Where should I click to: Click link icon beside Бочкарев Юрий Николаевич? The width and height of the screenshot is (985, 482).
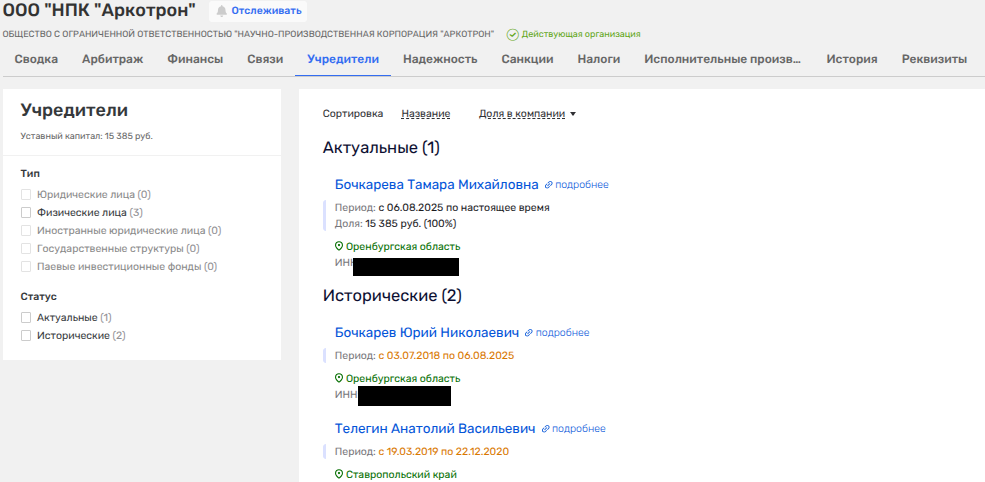click(529, 333)
